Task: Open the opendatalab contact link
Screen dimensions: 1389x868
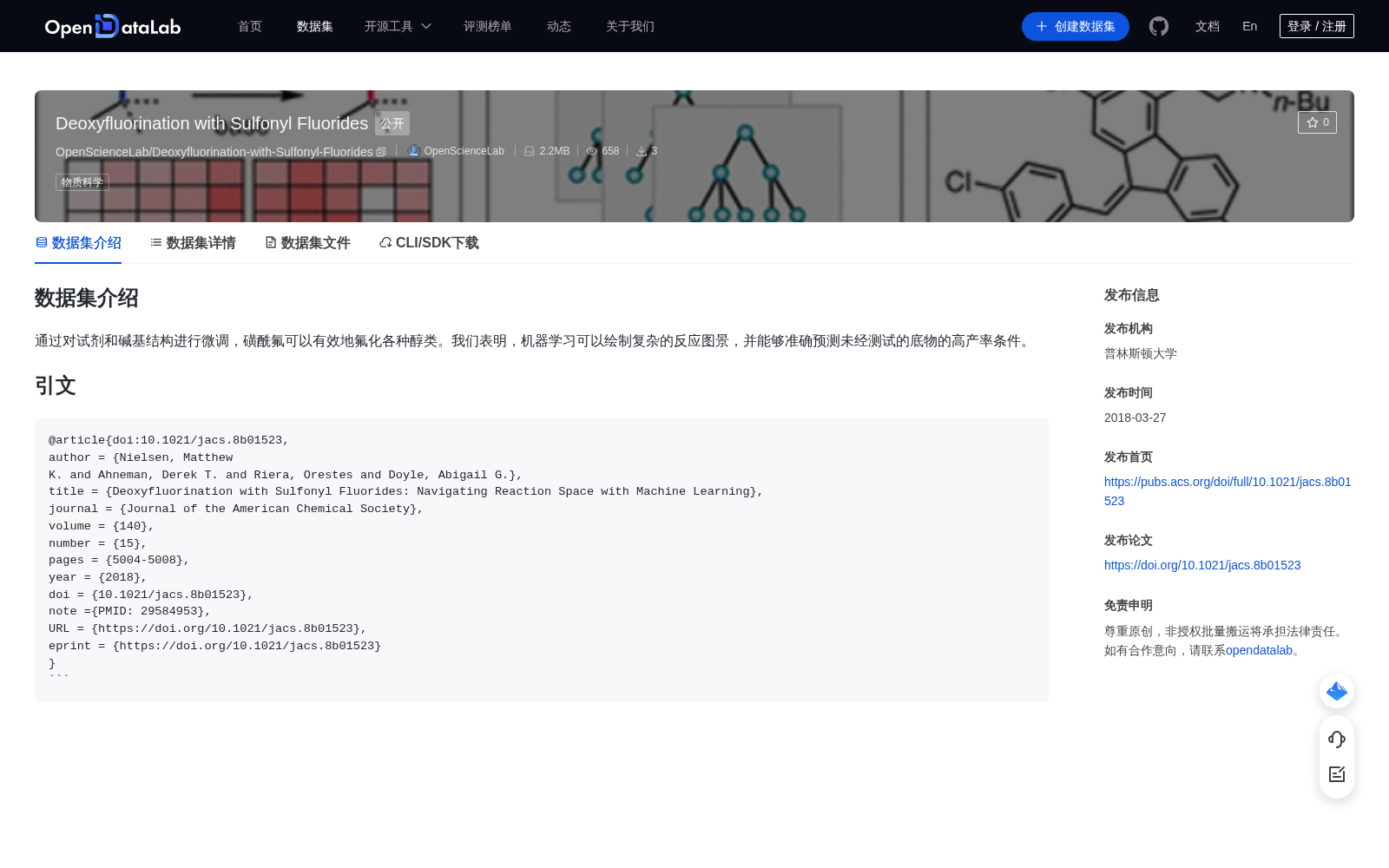Action: pos(1259,650)
